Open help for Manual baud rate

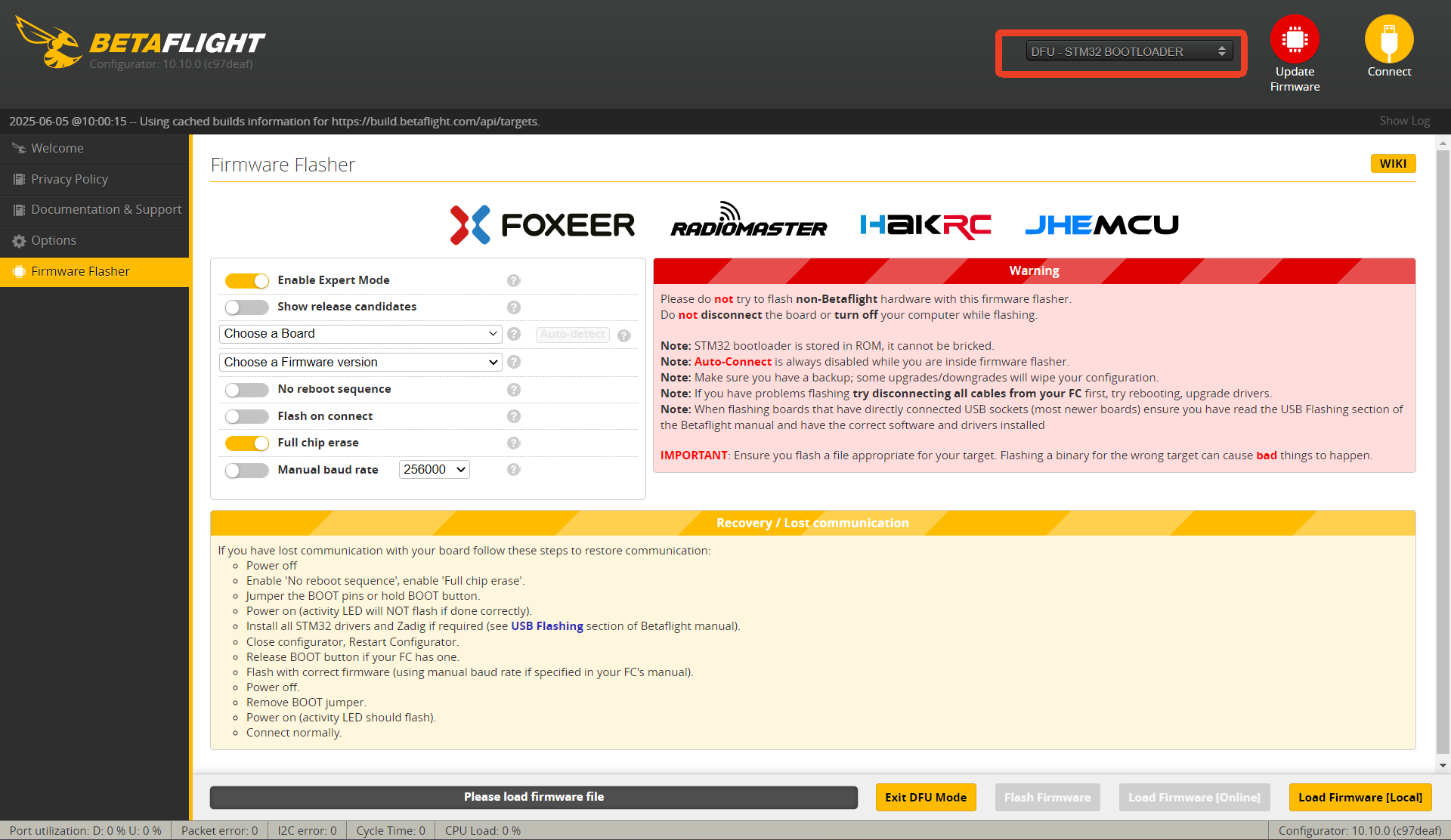point(514,470)
